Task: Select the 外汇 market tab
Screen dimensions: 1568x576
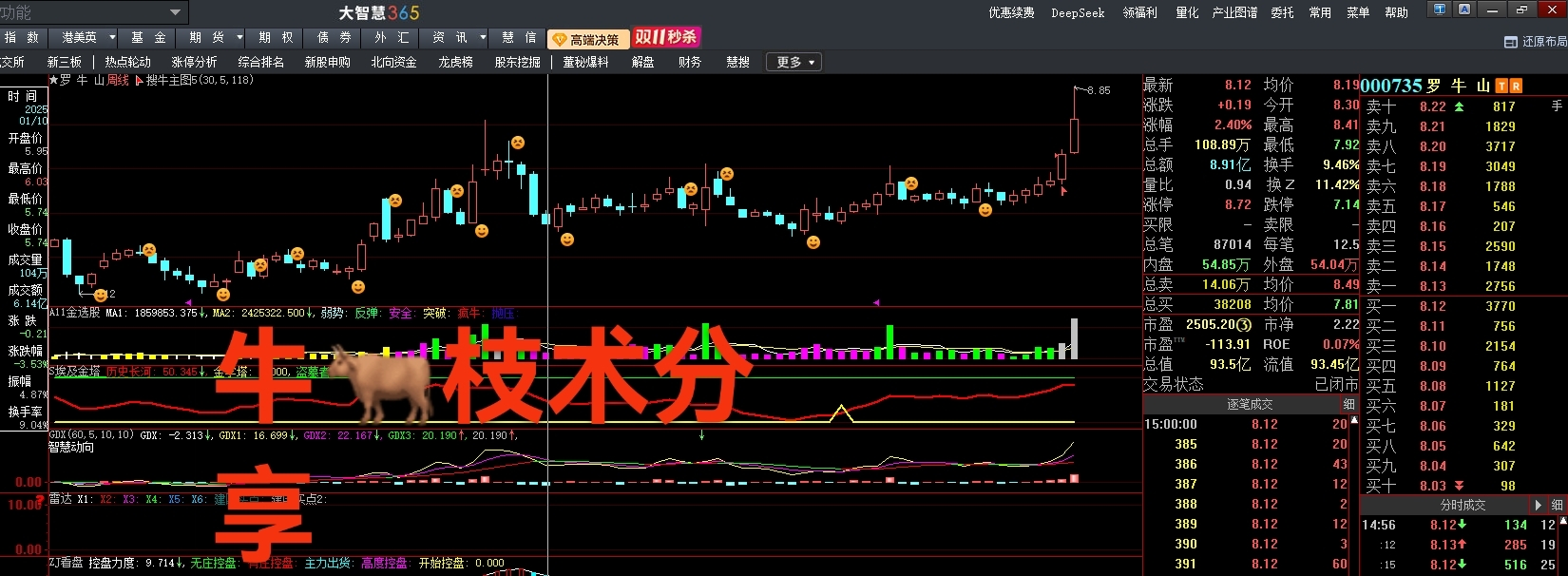Action: (392, 37)
